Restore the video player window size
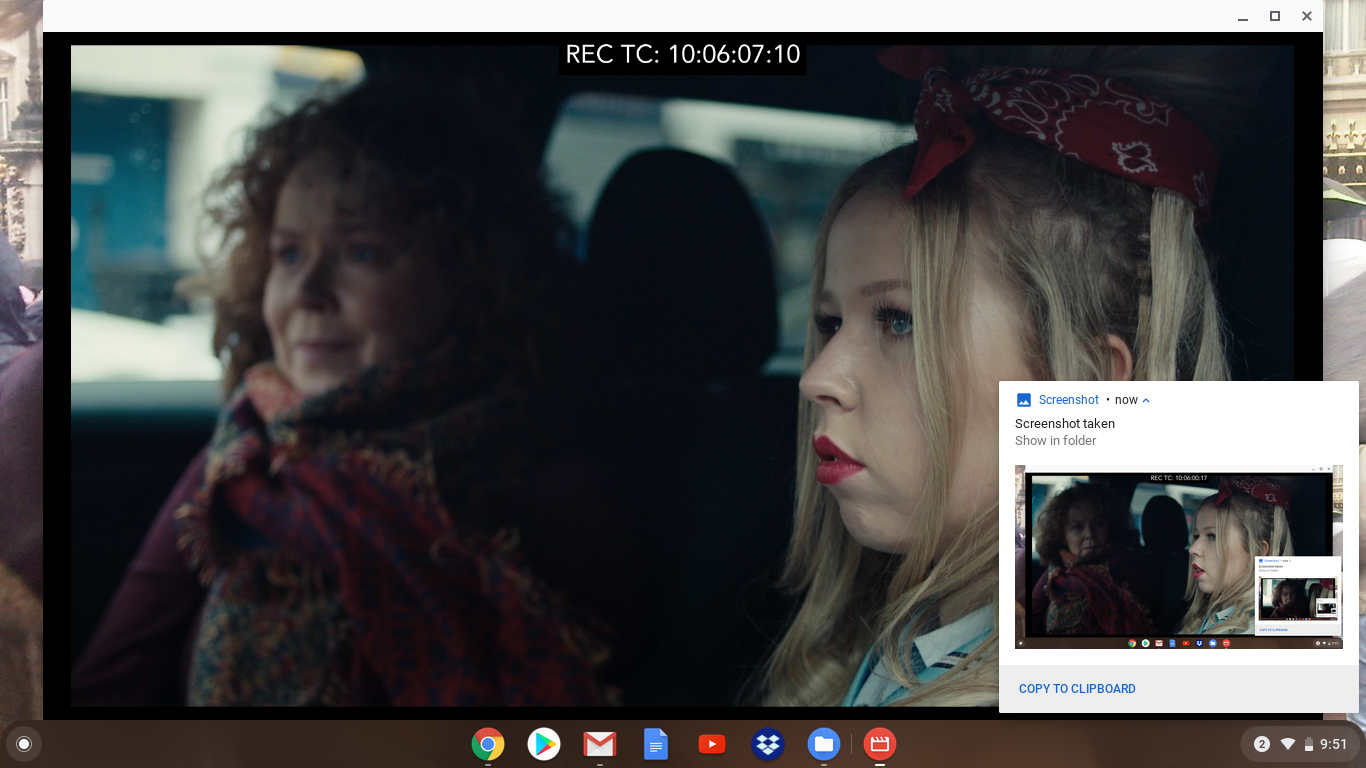 1275,16
